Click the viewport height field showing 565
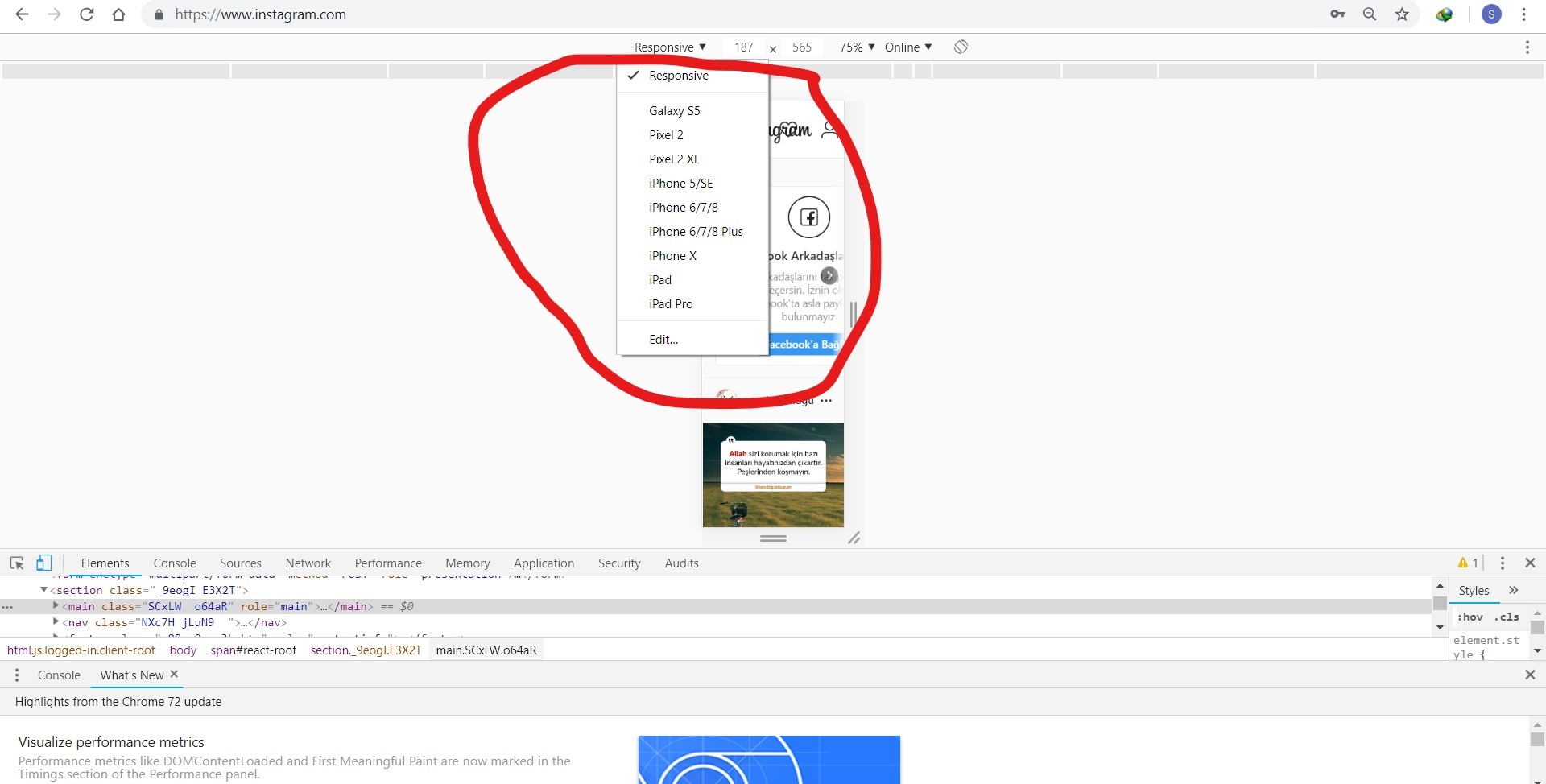The image size is (1546, 784). (802, 47)
